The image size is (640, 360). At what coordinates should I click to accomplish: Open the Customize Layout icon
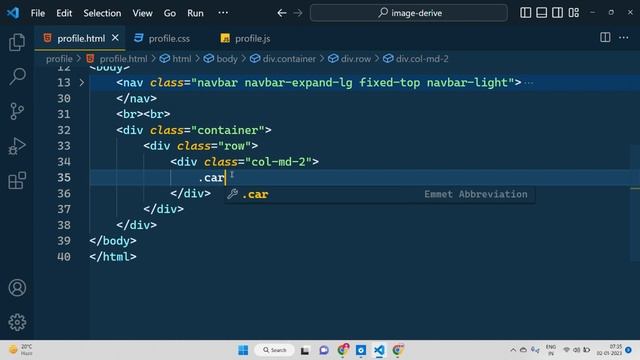coord(574,13)
